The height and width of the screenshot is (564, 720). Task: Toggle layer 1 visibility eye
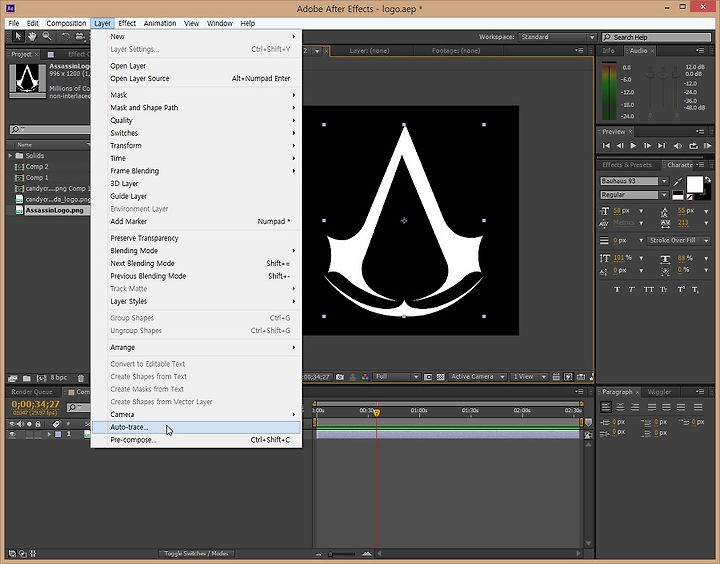click(12, 434)
